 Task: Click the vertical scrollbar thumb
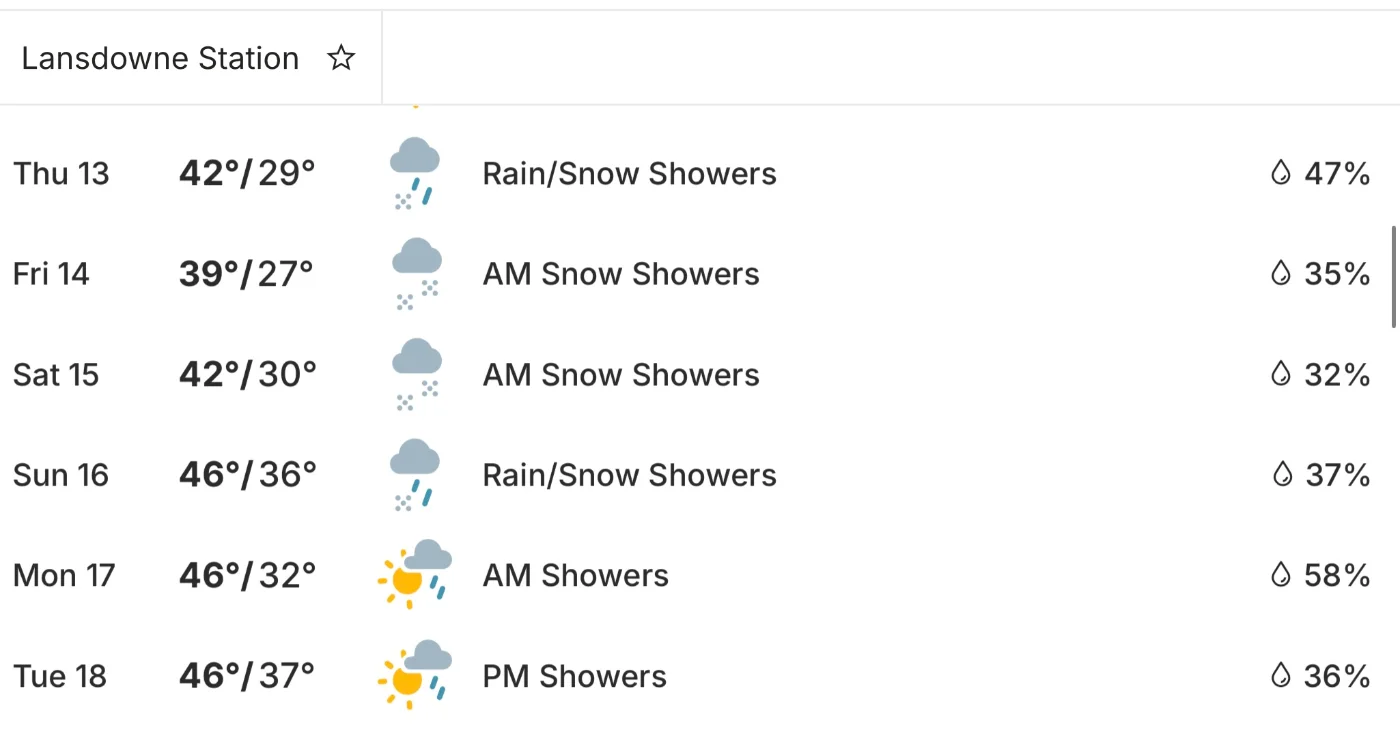pos(1394,277)
